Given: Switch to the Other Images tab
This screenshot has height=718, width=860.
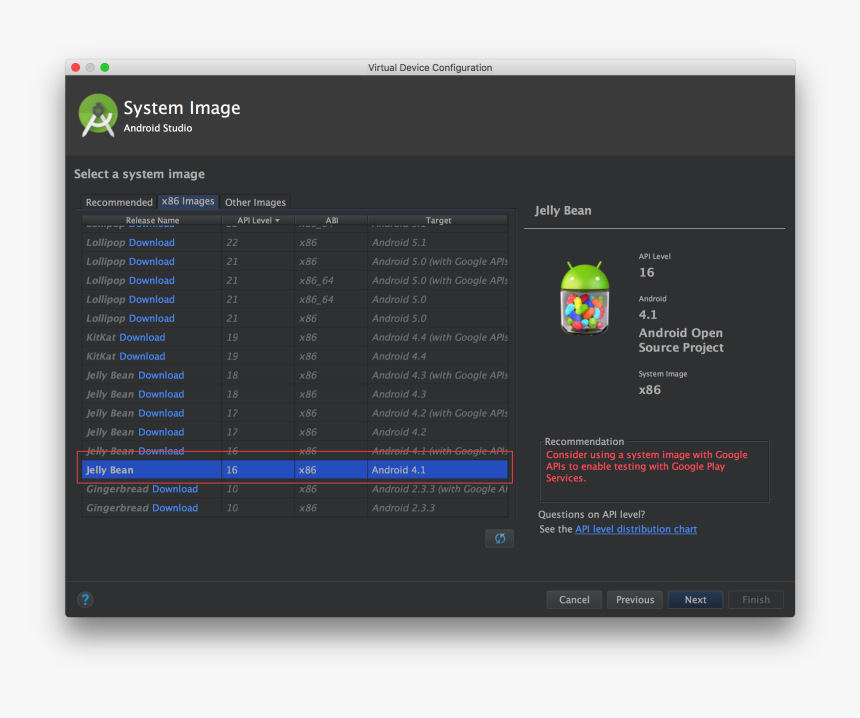Looking at the screenshot, I should tap(255, 202).
